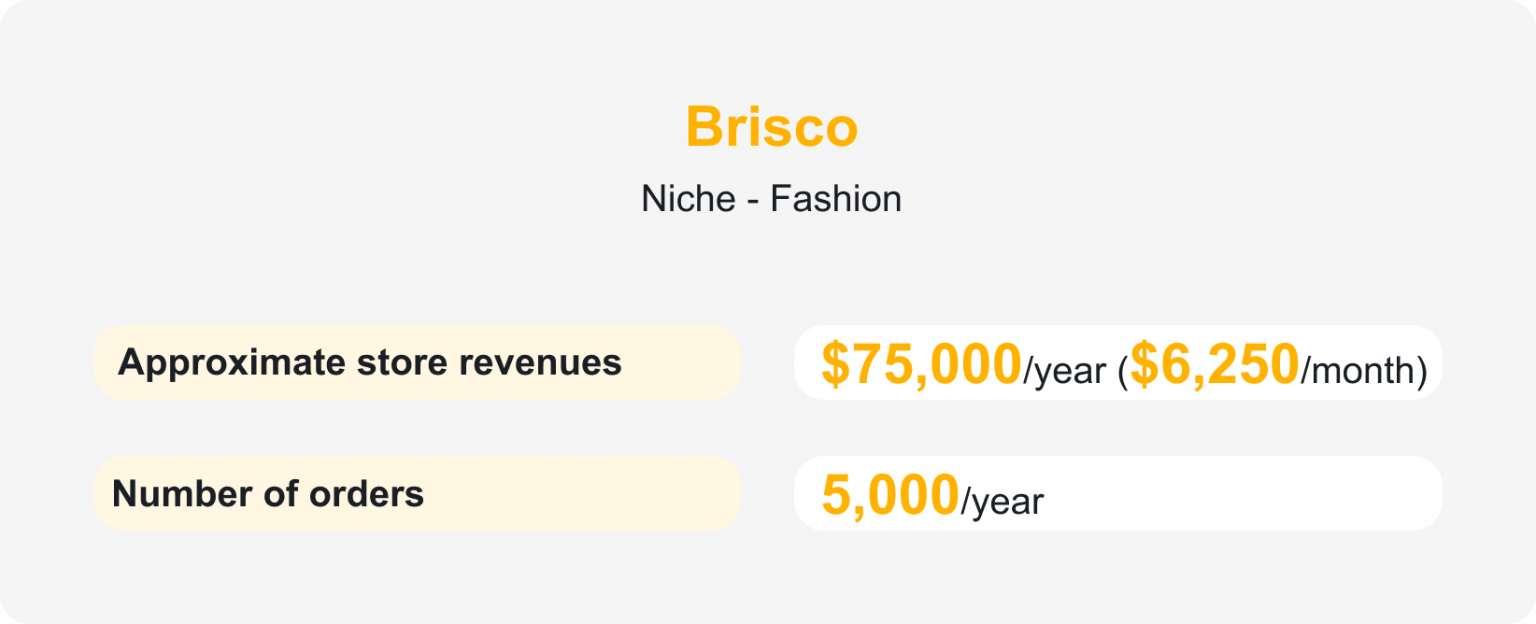Screen dimensions: 1536x624
Task: Click the word revenues in the label
Action: coord(540,363)
